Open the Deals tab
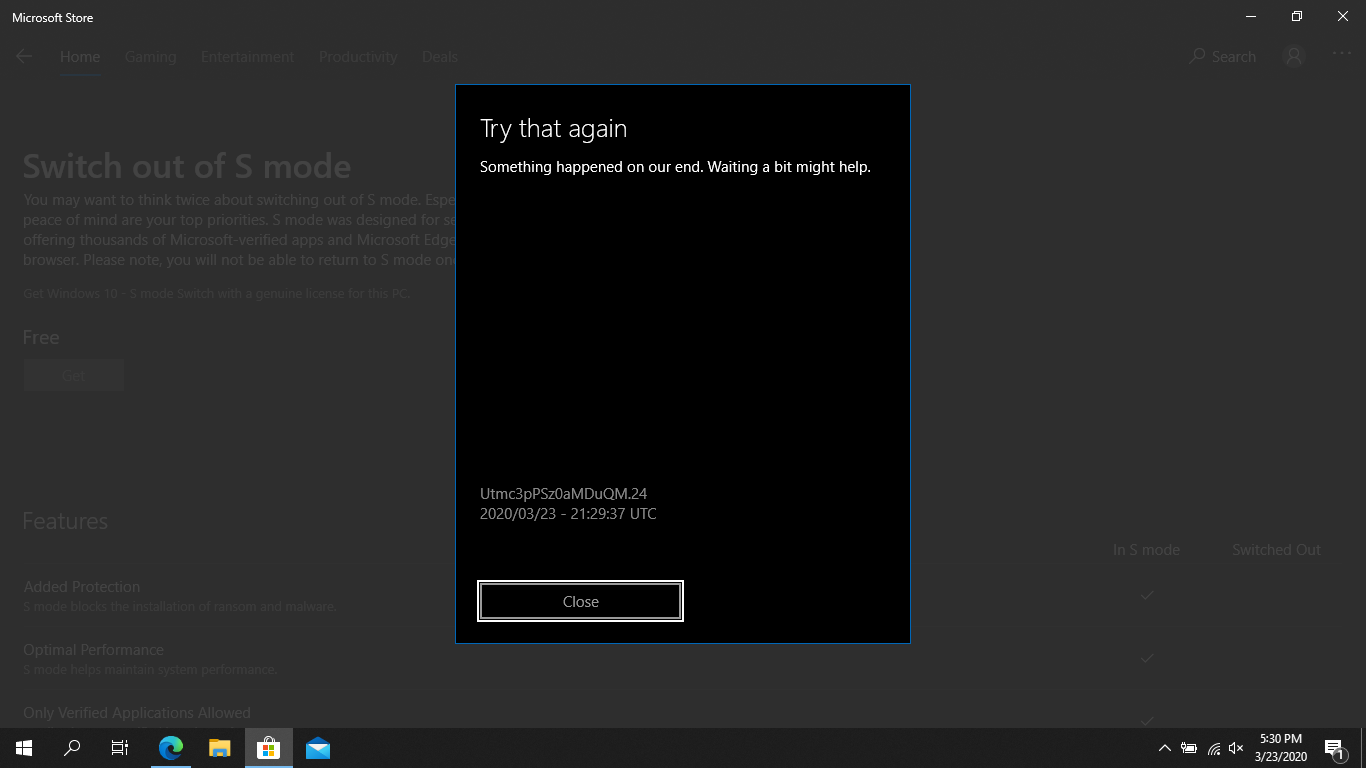The height and width of the screenshot is (768, 1366). (440, 57)
